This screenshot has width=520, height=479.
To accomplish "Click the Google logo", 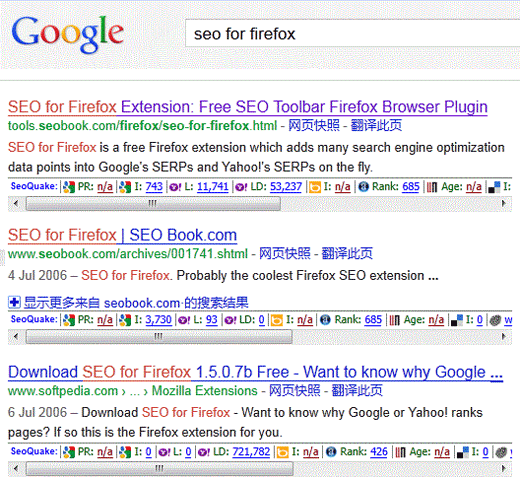I will [x=68, y=34].
